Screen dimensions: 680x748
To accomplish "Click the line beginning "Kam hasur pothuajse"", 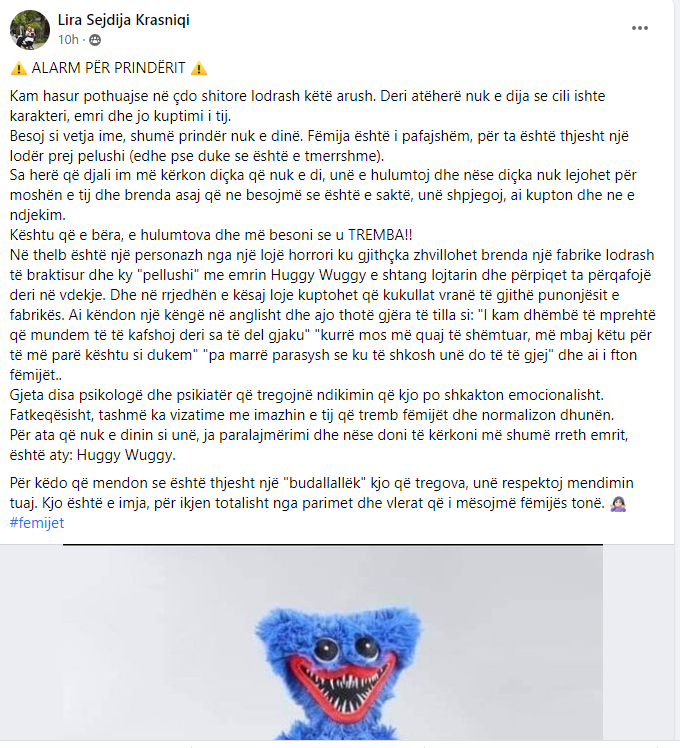I will click(307, 96).
